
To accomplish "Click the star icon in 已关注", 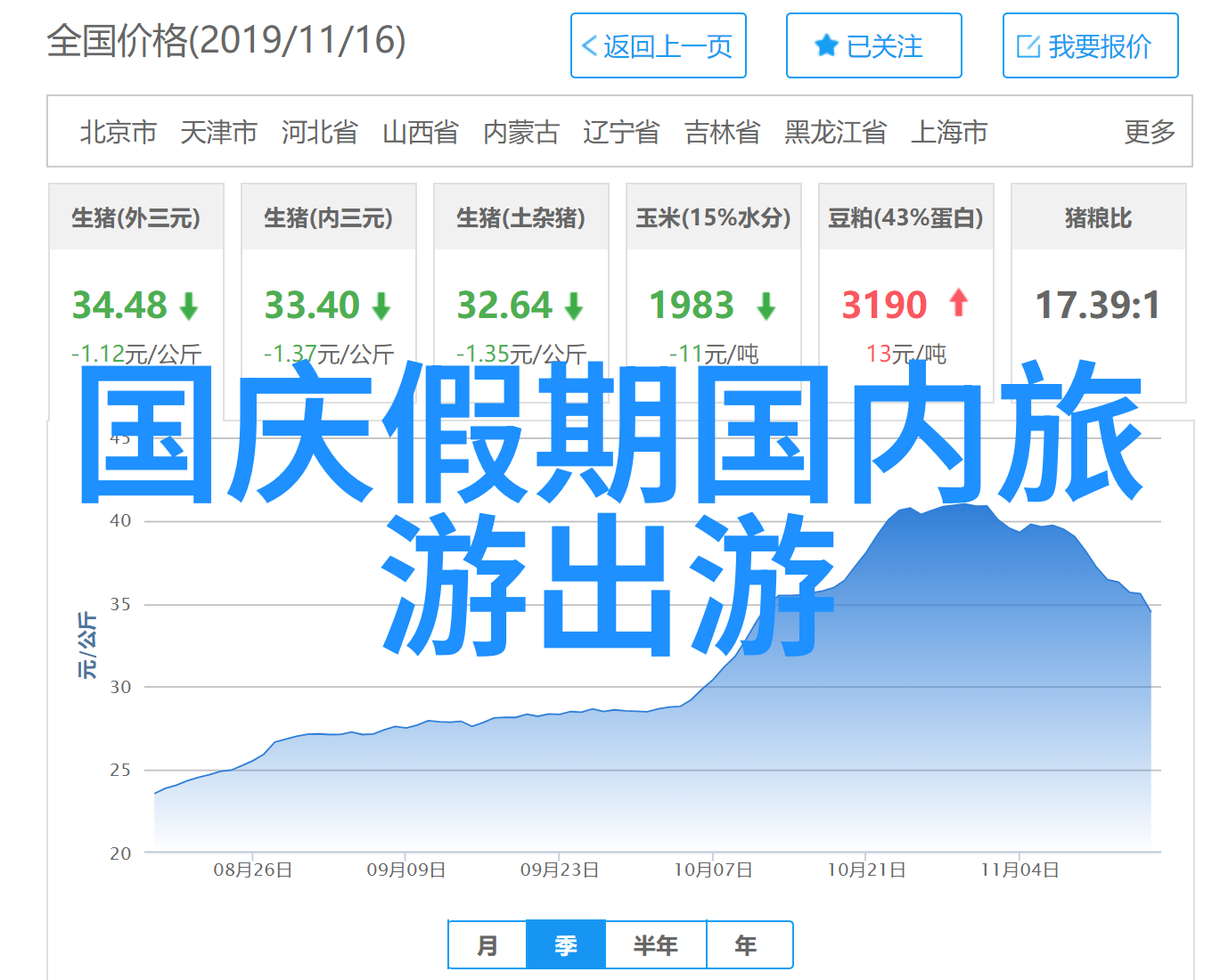I will point(826,45).
